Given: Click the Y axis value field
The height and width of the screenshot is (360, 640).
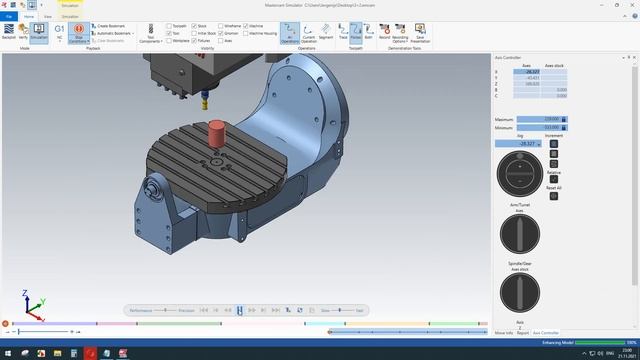Looking at the screenshot, I should 527,78.
